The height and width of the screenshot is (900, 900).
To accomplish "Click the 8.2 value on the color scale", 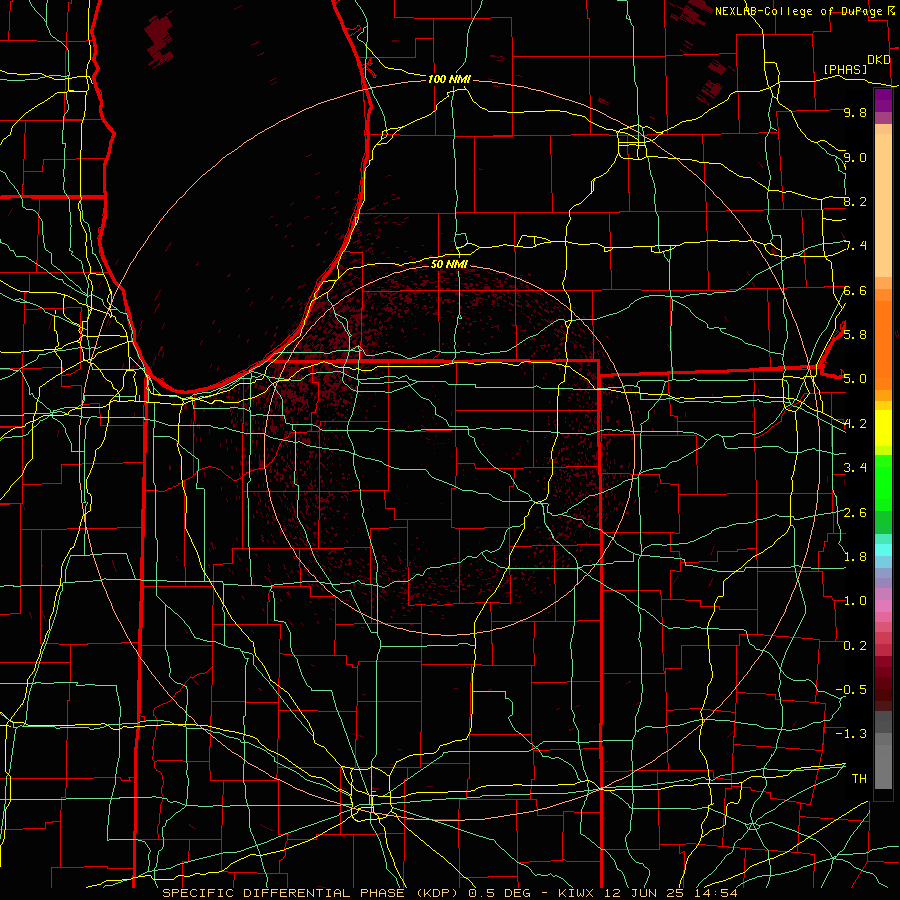I will 855,202.
